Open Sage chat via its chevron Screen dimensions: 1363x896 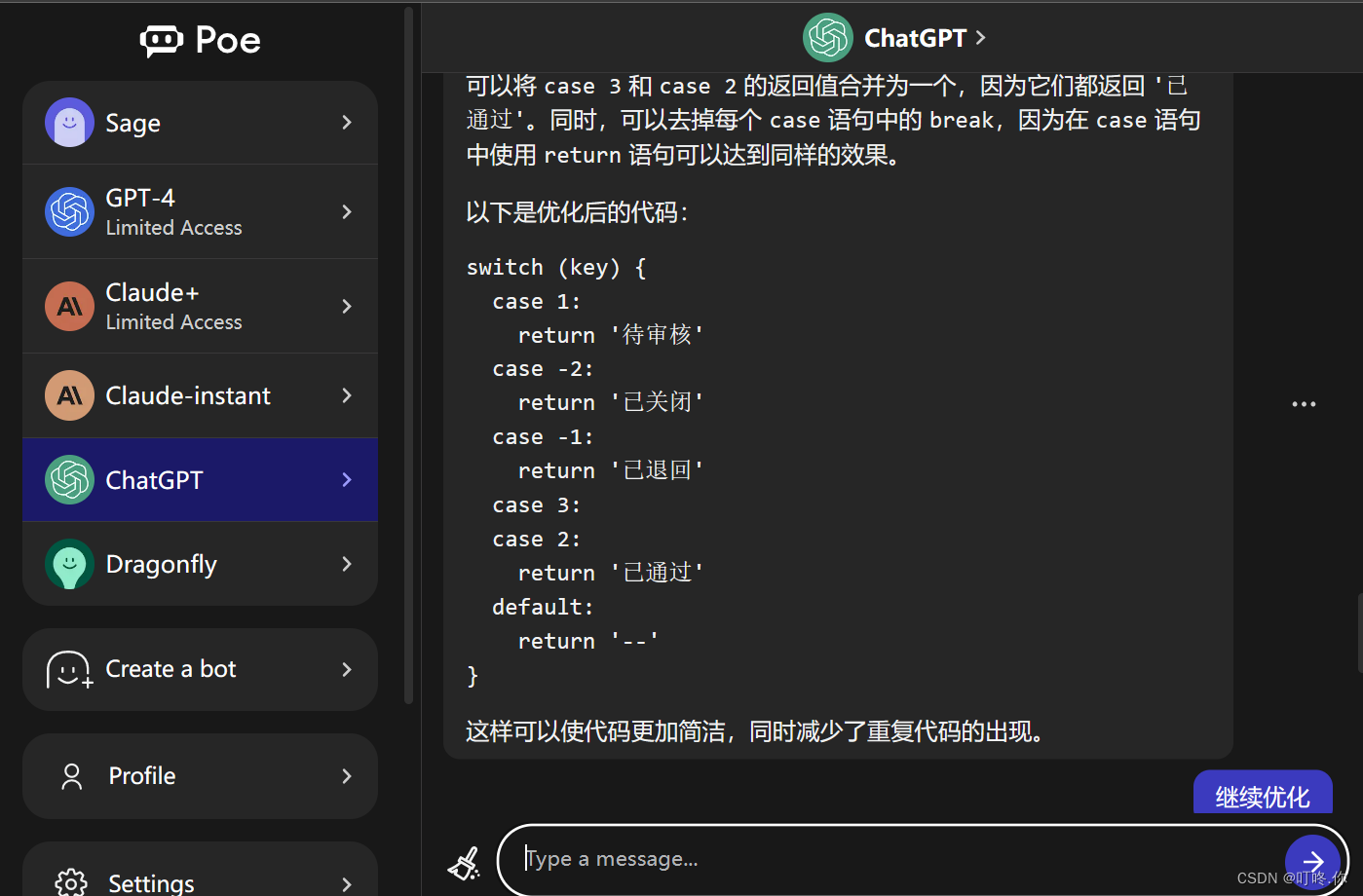(347, 123)
